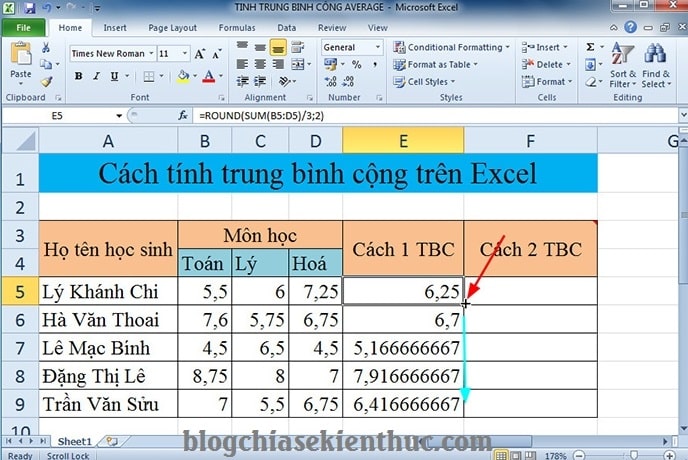Toggle highlighted bottom align button
Image resolution: width=688 pixels, height=460 pixels.
278,47
